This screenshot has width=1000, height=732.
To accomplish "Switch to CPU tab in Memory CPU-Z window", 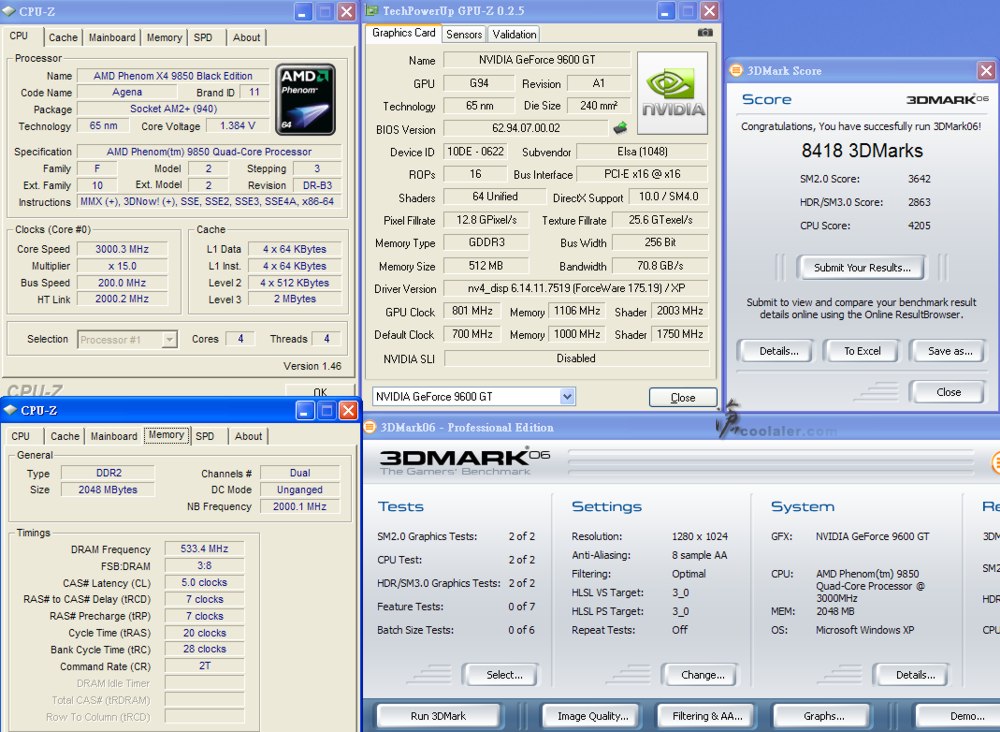I will pos(20,436).
